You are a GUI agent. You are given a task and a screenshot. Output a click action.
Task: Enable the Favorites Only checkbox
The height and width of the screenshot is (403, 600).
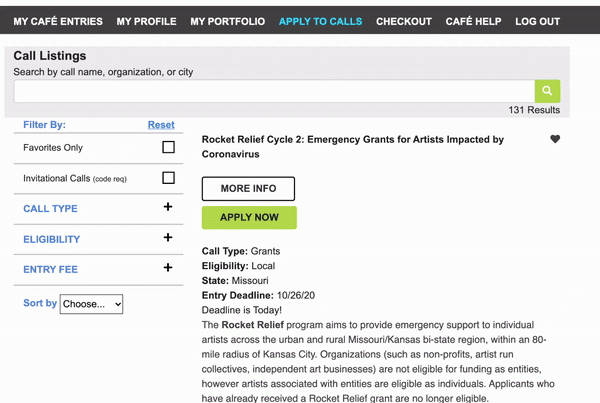[x=168, y=147]
